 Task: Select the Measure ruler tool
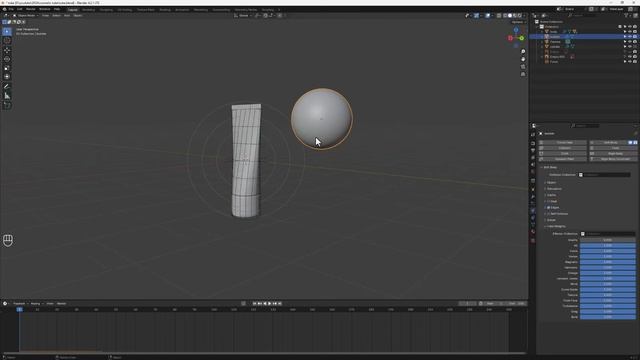pyautogui.click(x=7, y=96)
